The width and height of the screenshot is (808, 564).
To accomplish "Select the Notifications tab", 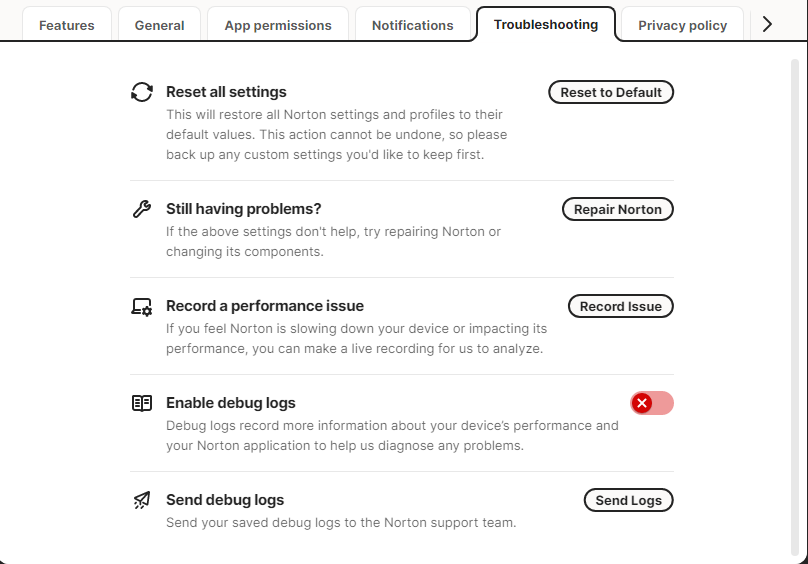I will [x=412, y=25].
